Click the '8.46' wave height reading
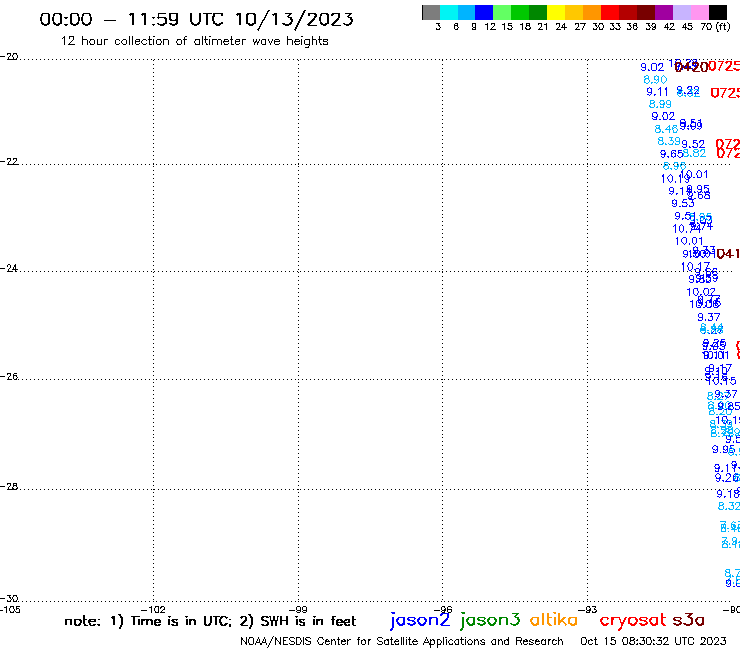Screen dimensions: 740x650 coord(666,129)
